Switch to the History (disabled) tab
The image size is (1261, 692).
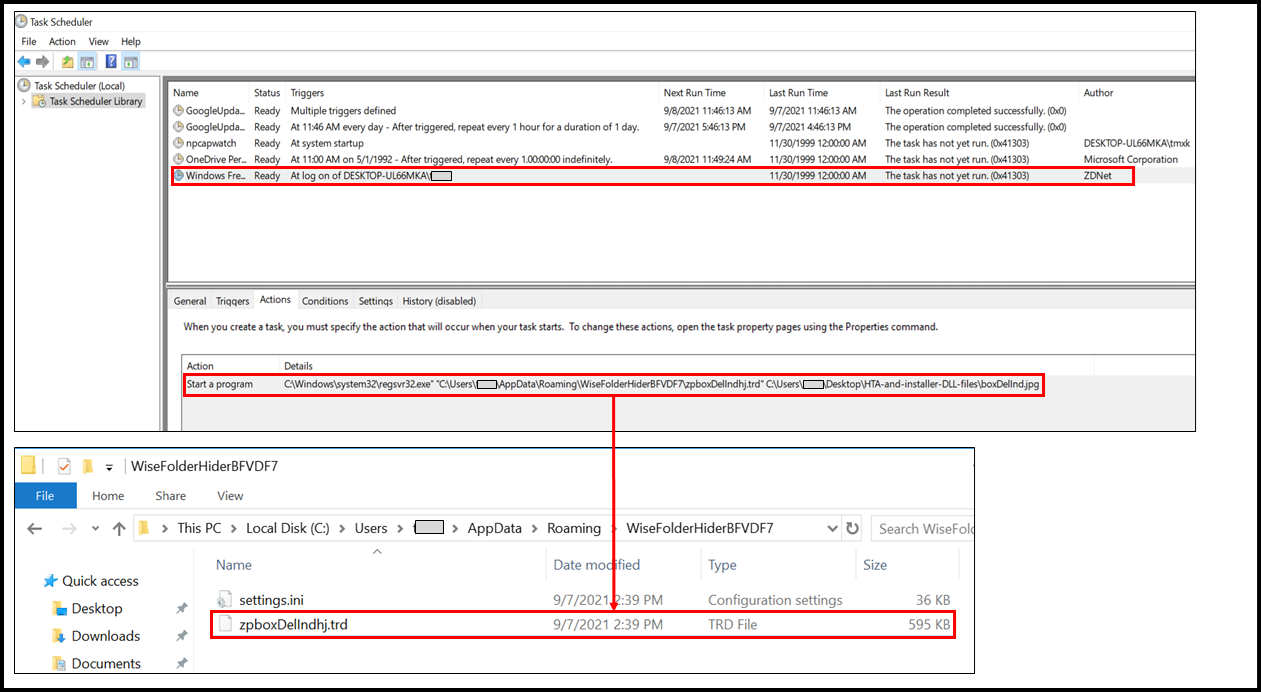click(439, 301)
